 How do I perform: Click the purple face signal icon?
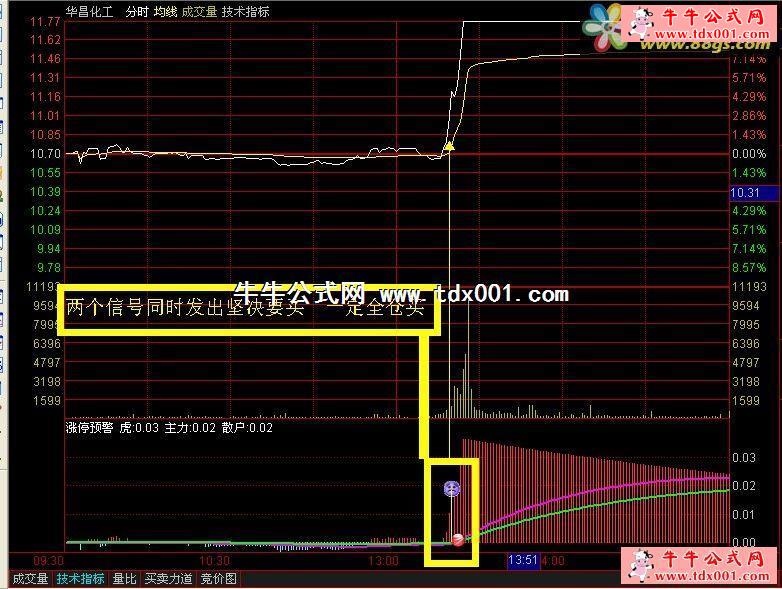[452, 489]
